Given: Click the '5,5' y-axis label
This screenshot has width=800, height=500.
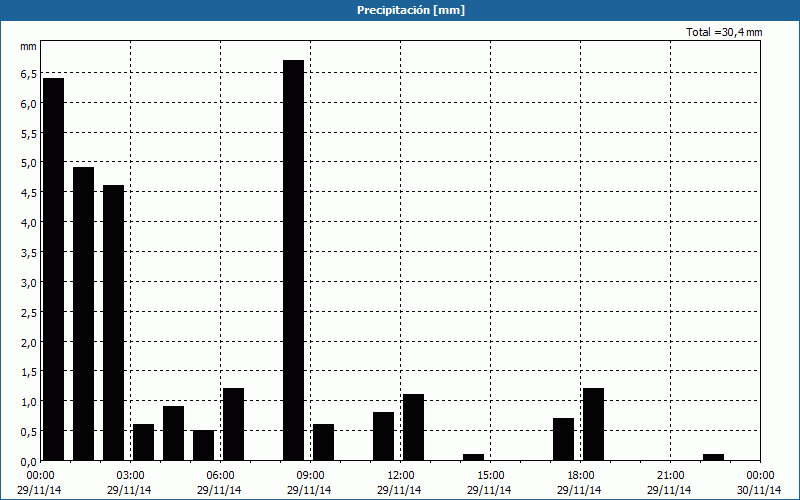Looking at the screenshot, I should point(29,134).
